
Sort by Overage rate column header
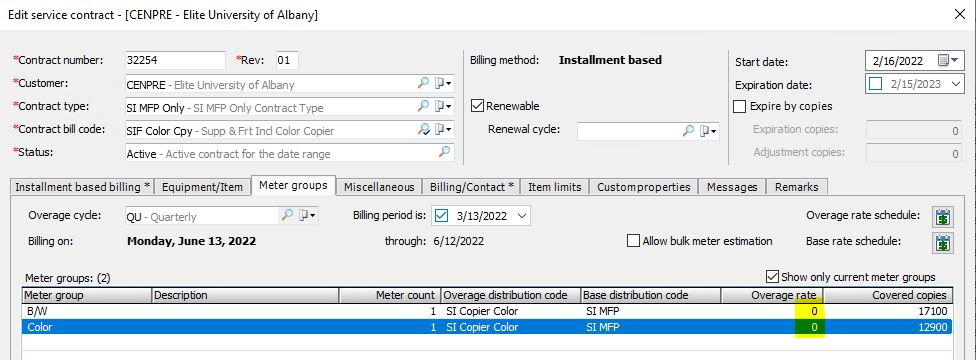[x=772, y=295]
